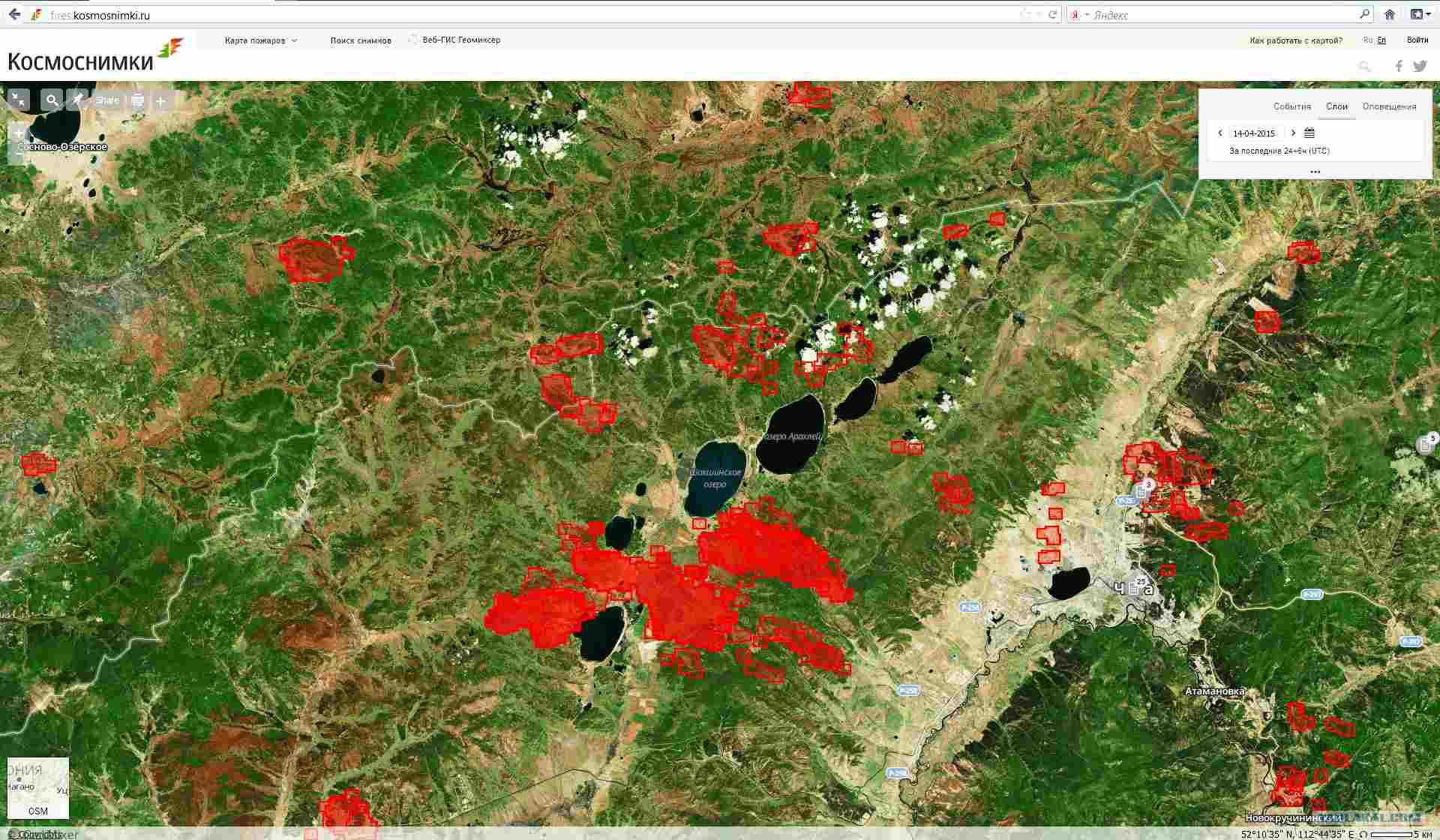Go to the browser home page
1440x840 pixels.
[x=1390, y=14]
